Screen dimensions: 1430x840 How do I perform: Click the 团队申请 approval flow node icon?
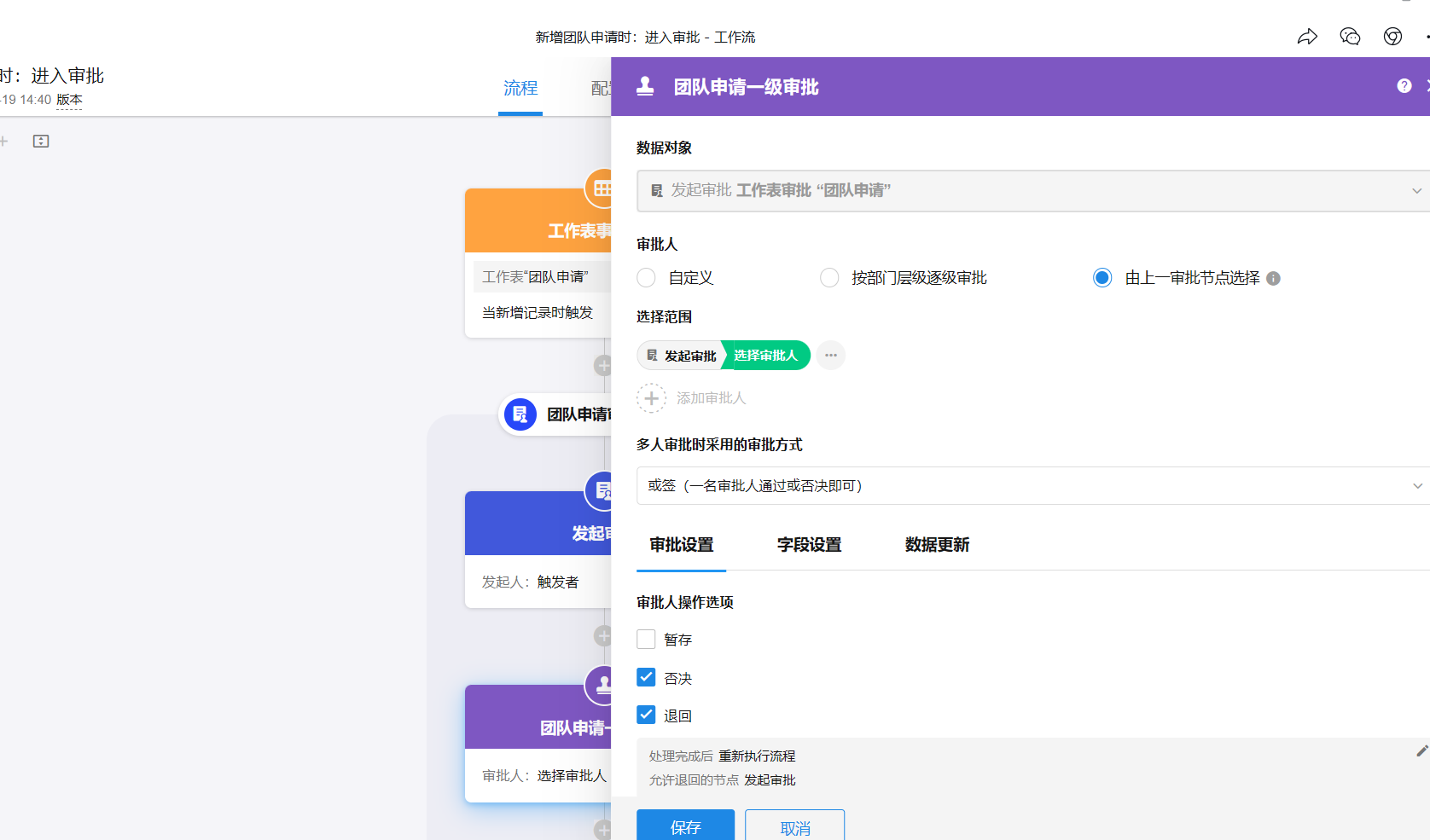(x=520, y=414)
